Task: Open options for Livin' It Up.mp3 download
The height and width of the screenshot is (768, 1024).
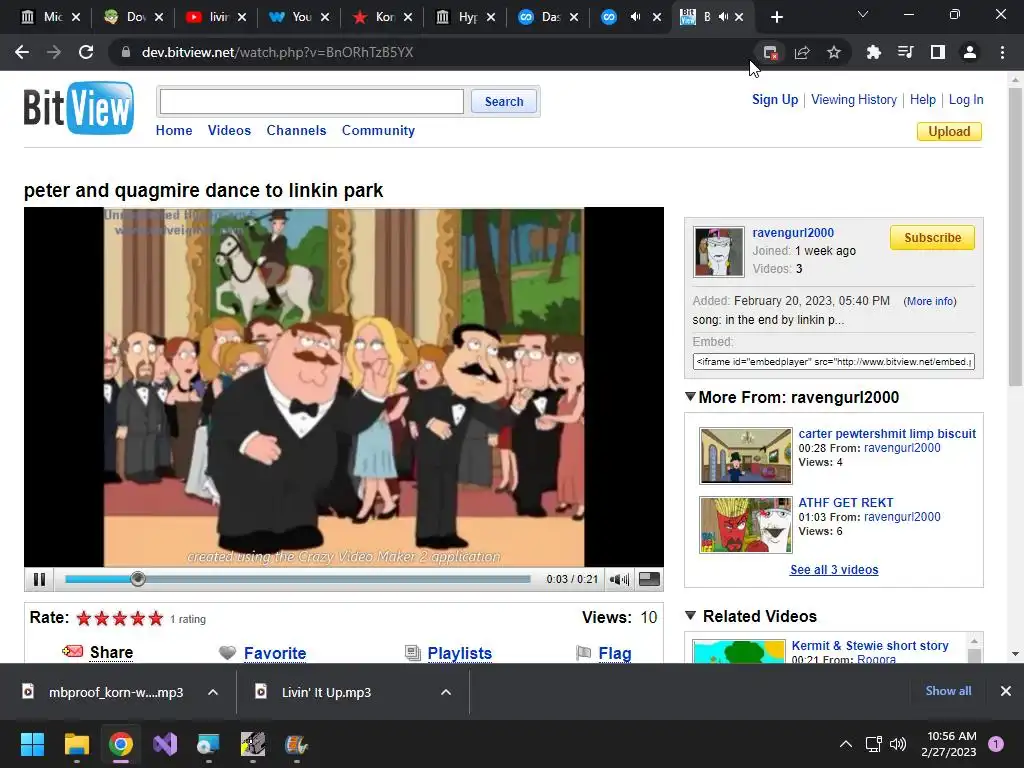Action: (x=446, y=692)
